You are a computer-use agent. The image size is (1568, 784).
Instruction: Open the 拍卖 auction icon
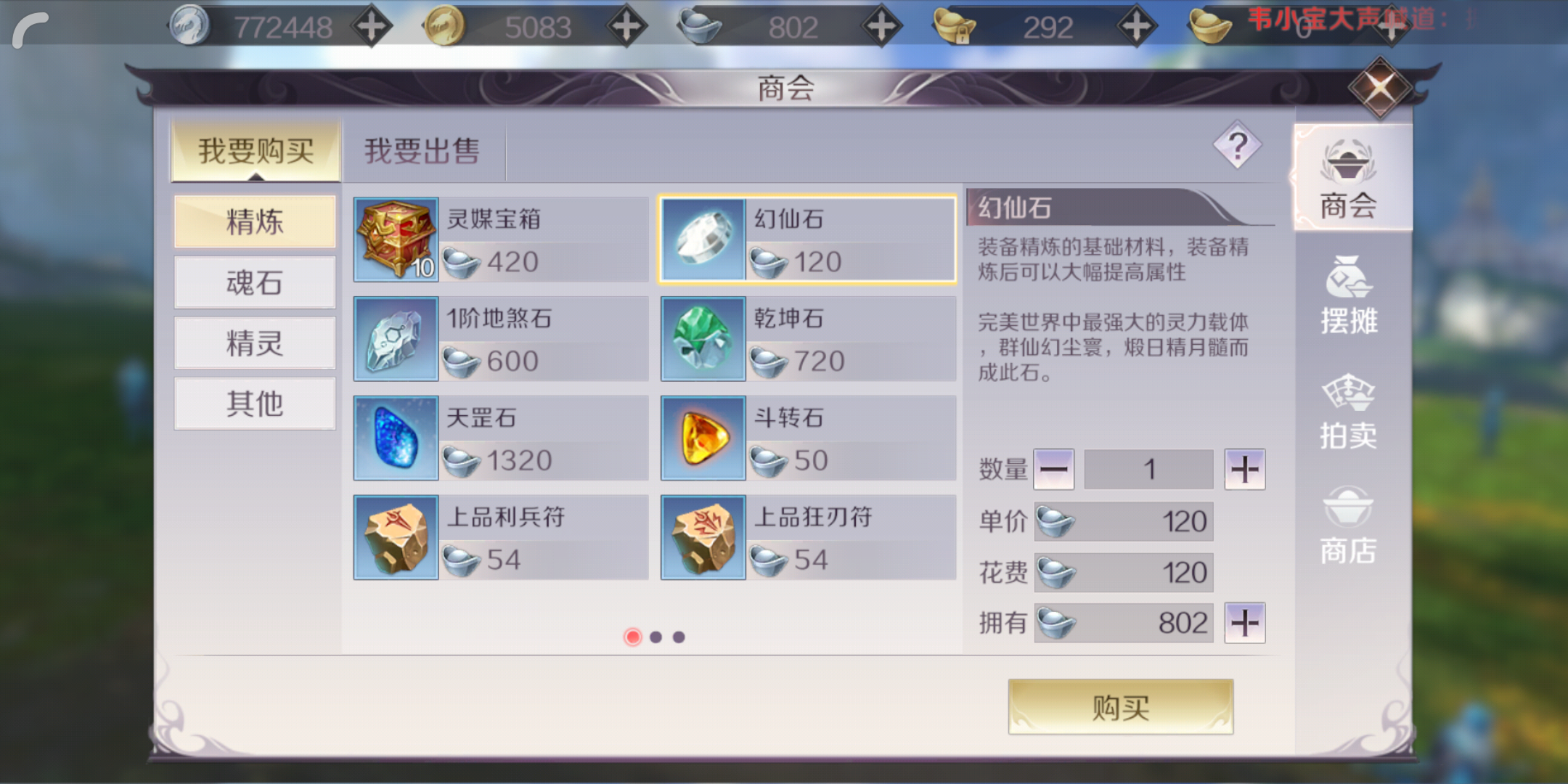[x=1349, y=410]
